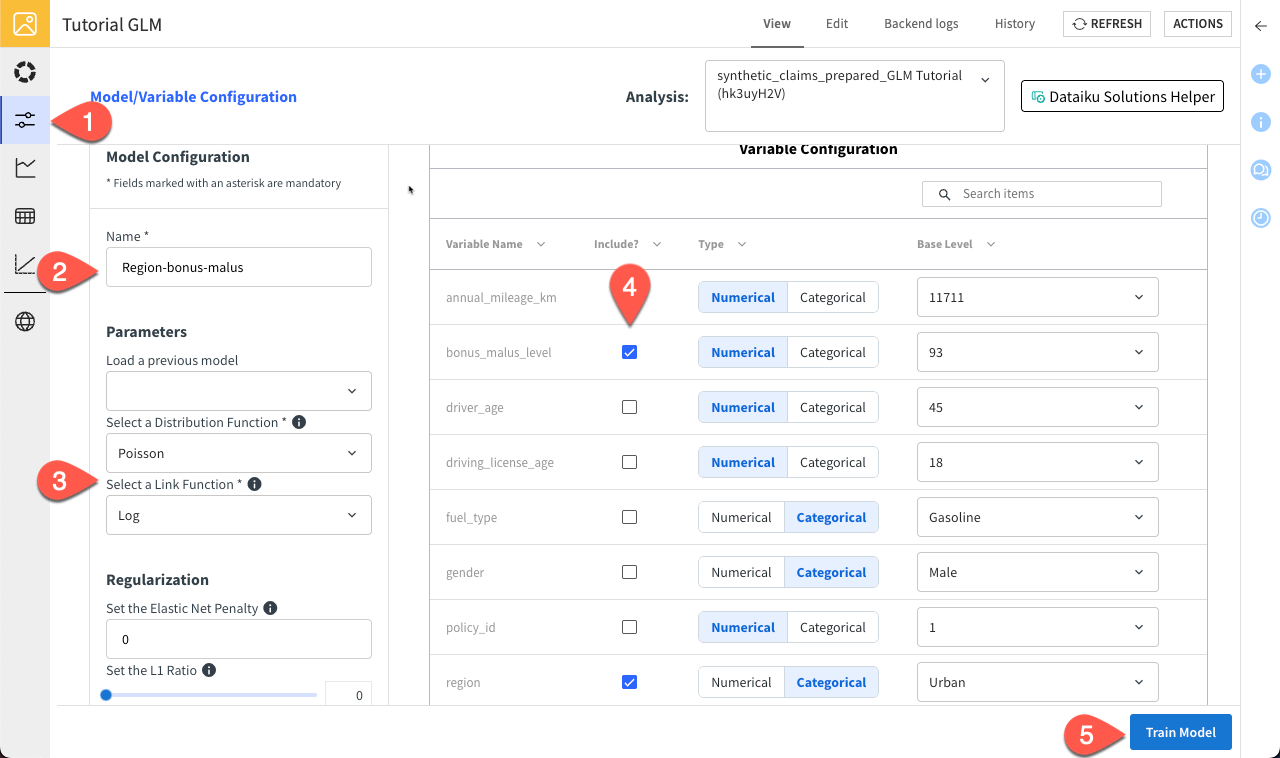Open the table grid icon in left sidebar
This screenshot has height=758, width=1280.
click(25, 216)
